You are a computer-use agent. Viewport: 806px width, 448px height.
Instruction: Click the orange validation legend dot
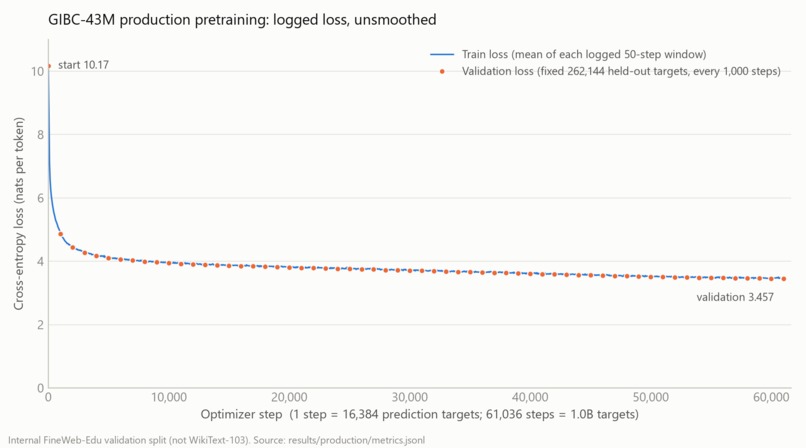coord(442,71)
